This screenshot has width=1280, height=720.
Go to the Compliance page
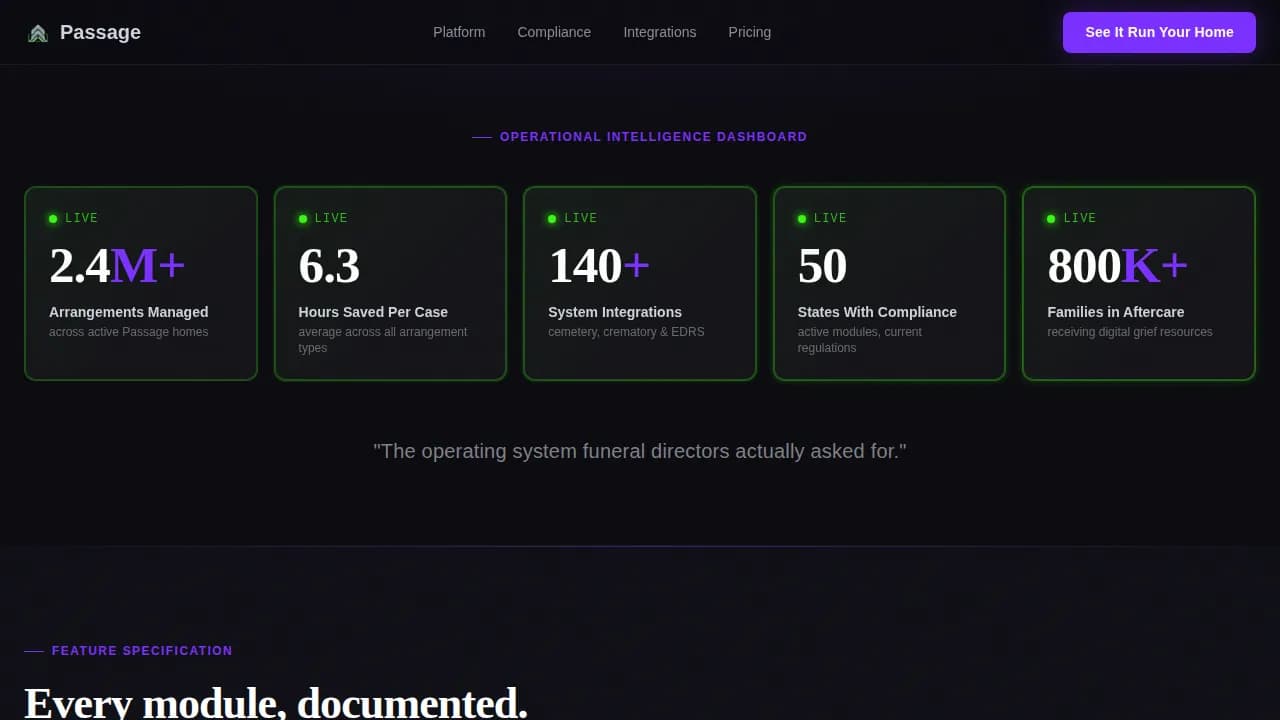[x=554, y=32]
